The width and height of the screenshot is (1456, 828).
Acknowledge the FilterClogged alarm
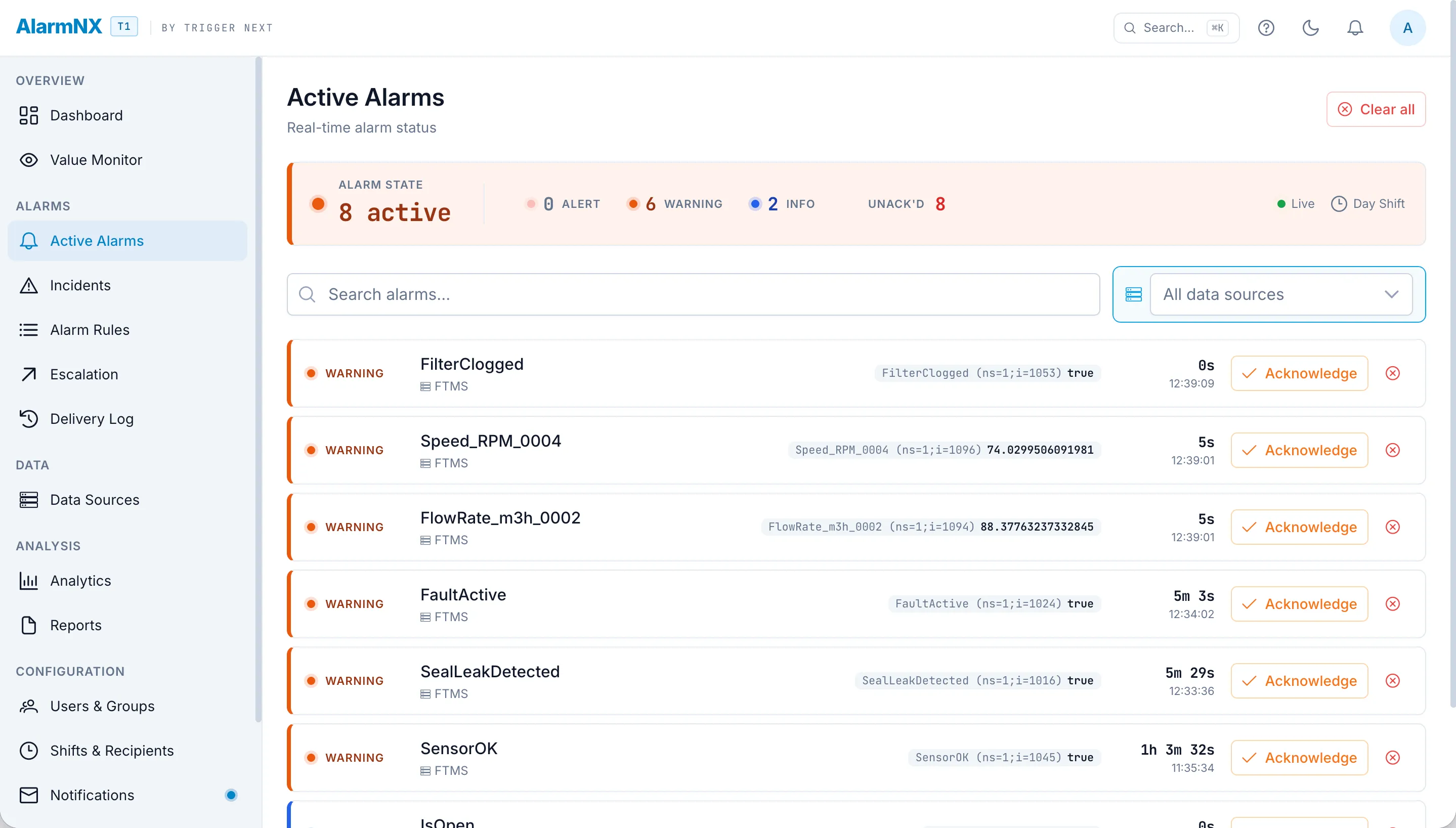[1299, 373]
